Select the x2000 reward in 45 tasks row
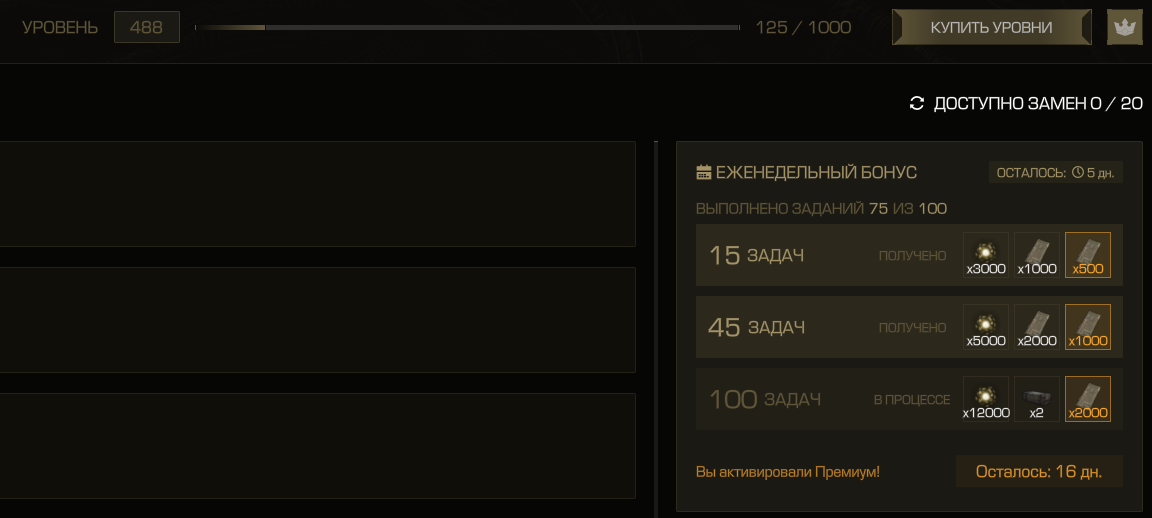The height and width of the screenshot is (518, 1152). pyautogui.click(x=1037, y=327)
